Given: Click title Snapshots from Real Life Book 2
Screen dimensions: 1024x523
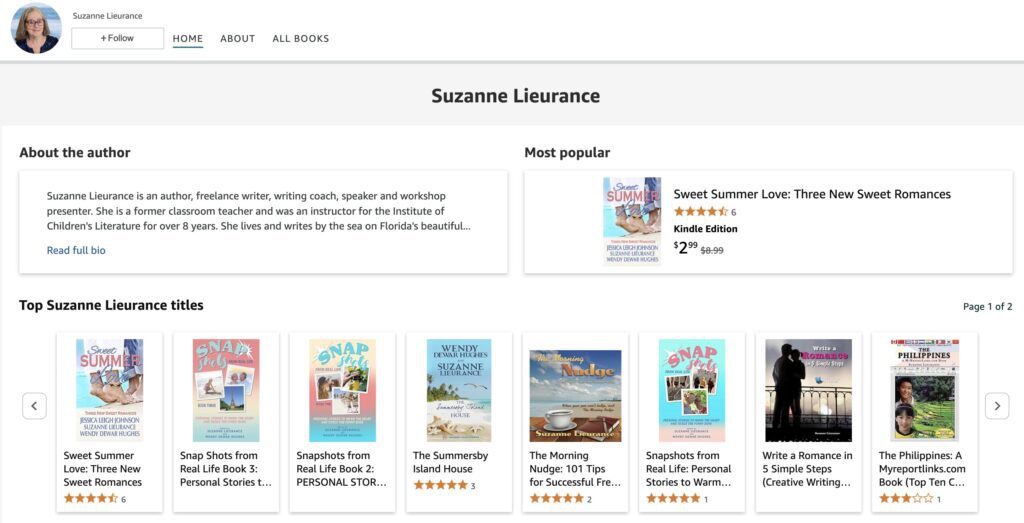Looking at the screenshot, I should point(342,469).
